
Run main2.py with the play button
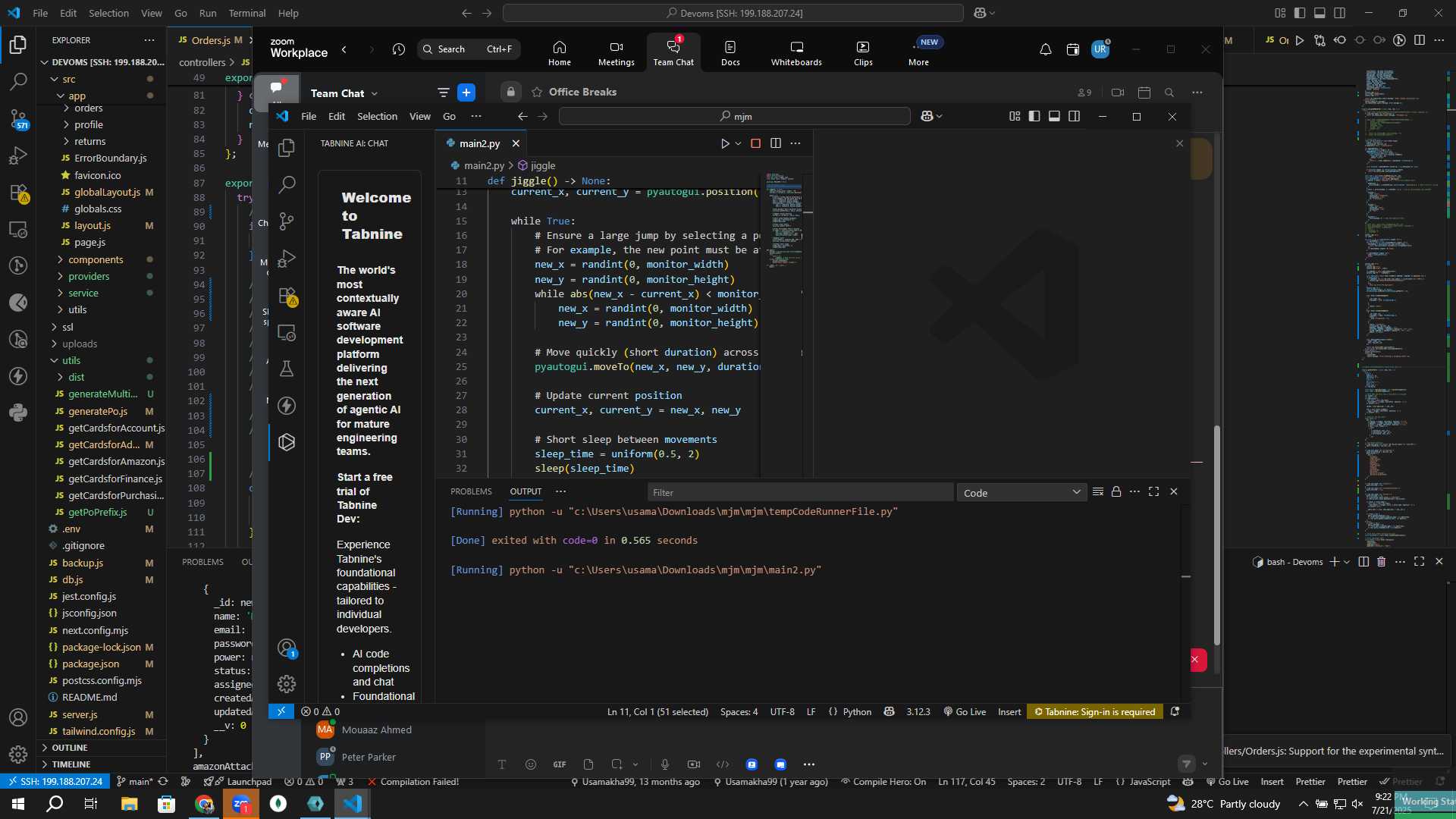point(725,143)
